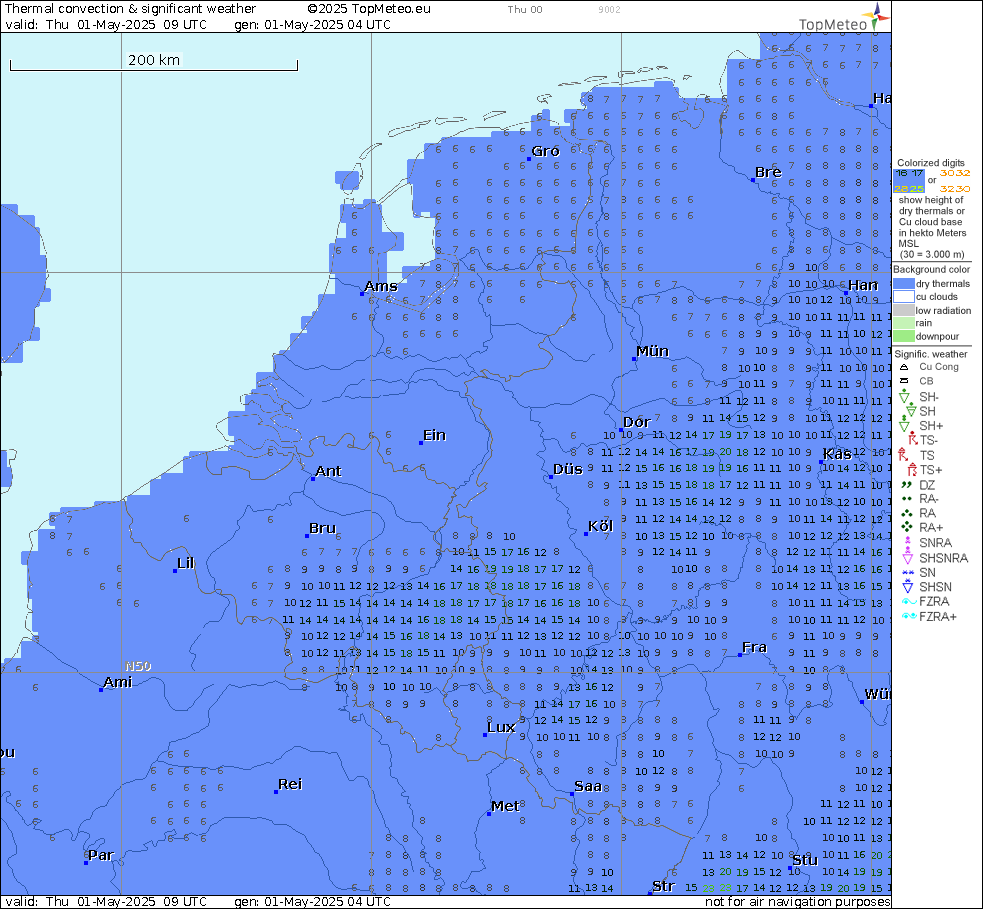
Task: Click the Thermal convection chart title
Action: pyautogui.click(x=130, y=9)
